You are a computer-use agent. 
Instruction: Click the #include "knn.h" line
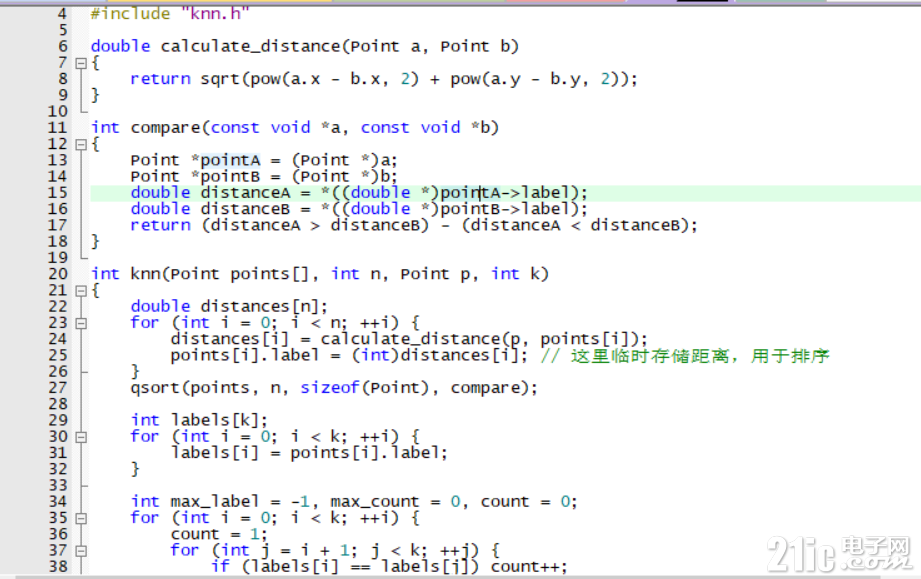coord(170,14)
